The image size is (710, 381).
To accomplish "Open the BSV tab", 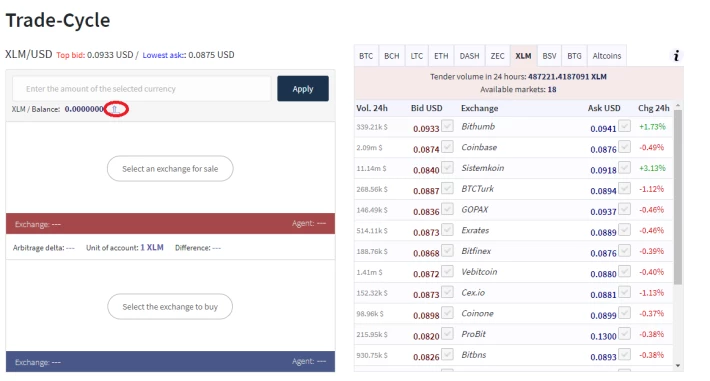I will (x=549, y=56).
